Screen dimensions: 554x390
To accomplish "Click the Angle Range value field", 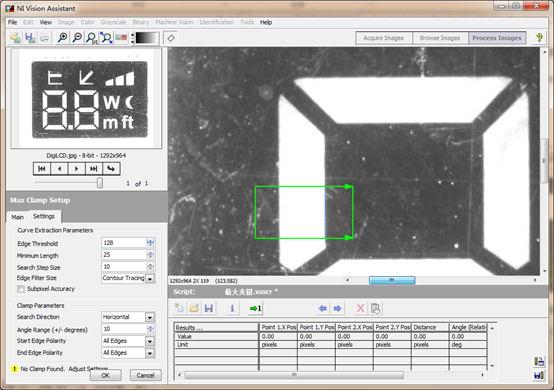I will tap(124, 329).
